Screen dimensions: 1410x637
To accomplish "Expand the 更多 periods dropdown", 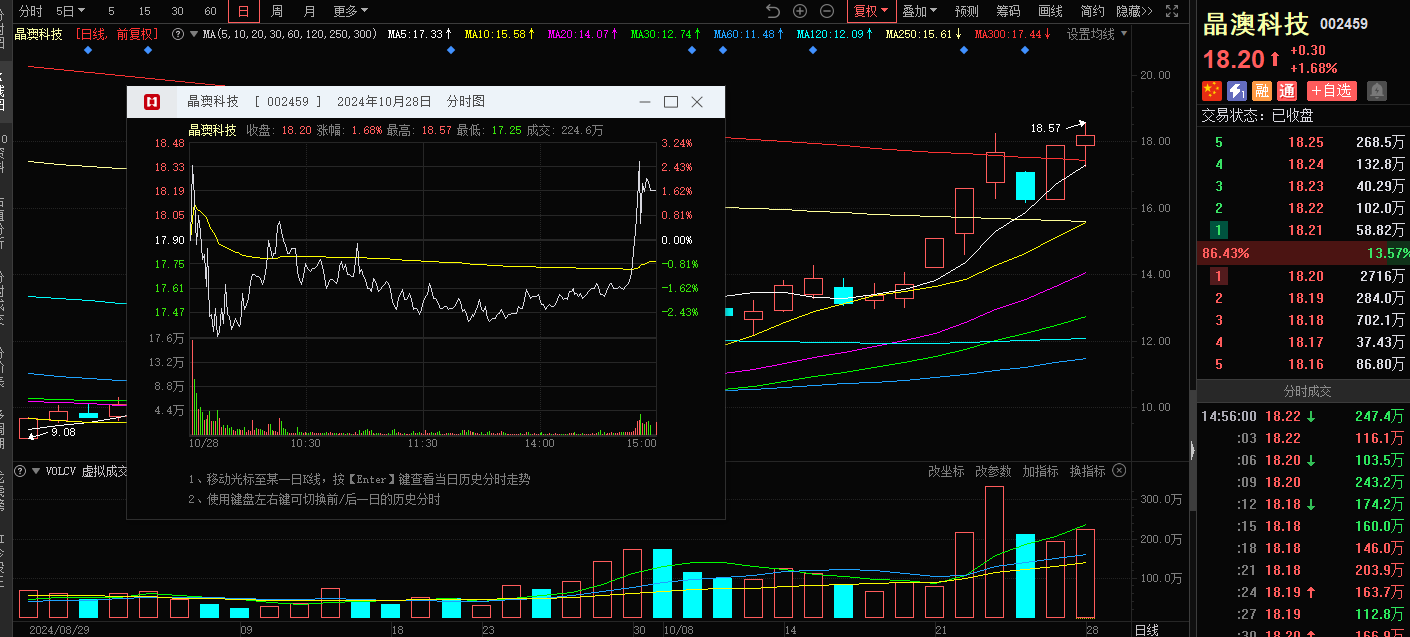I will [x=350, y=11].
